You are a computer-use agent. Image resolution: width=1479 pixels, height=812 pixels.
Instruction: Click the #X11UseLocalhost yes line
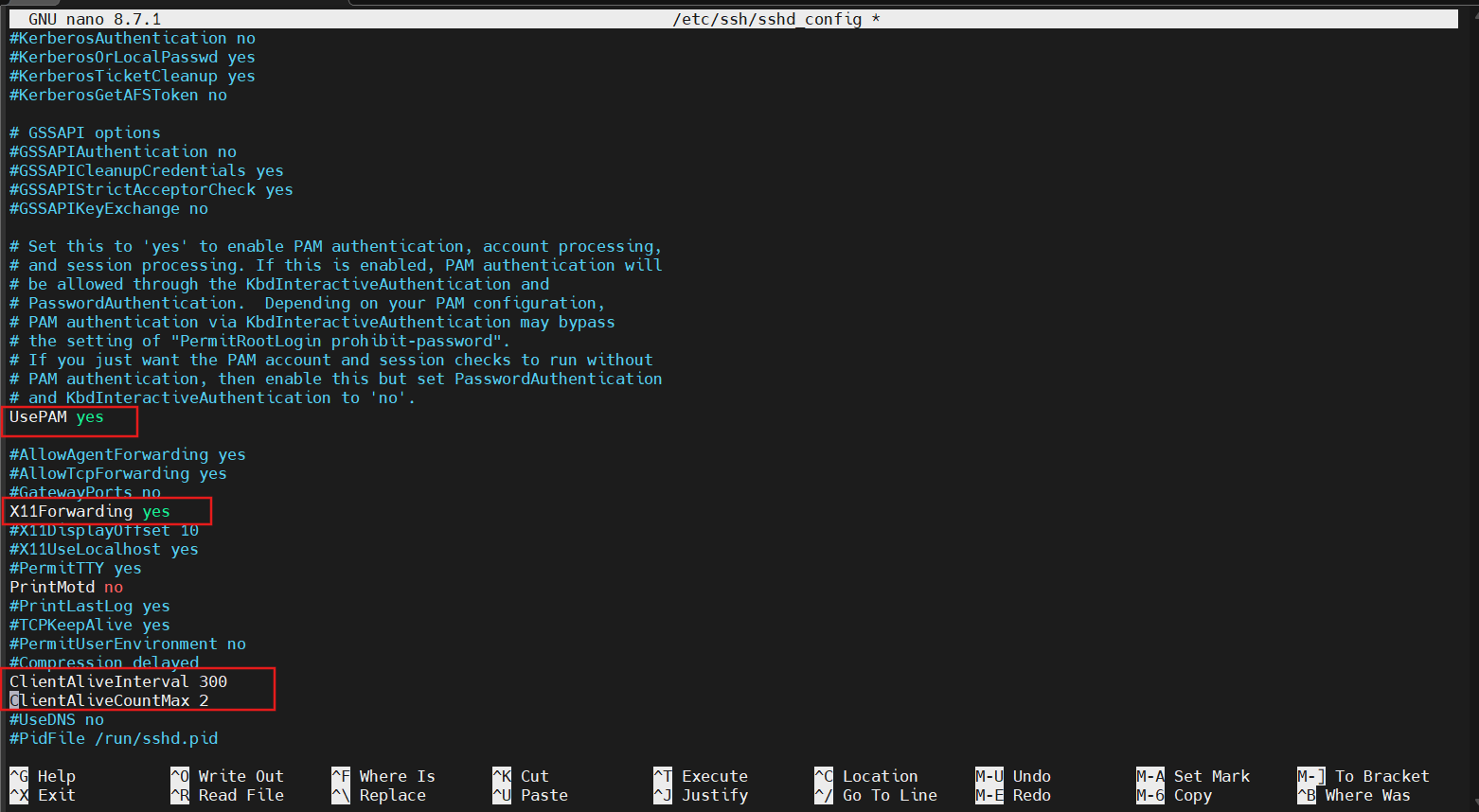pyautogui.click(x=104, y=549)
